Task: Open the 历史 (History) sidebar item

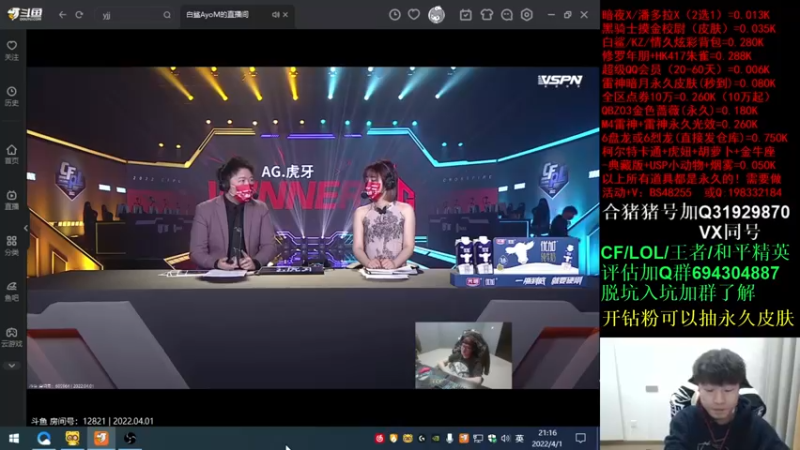Action: 12,96
